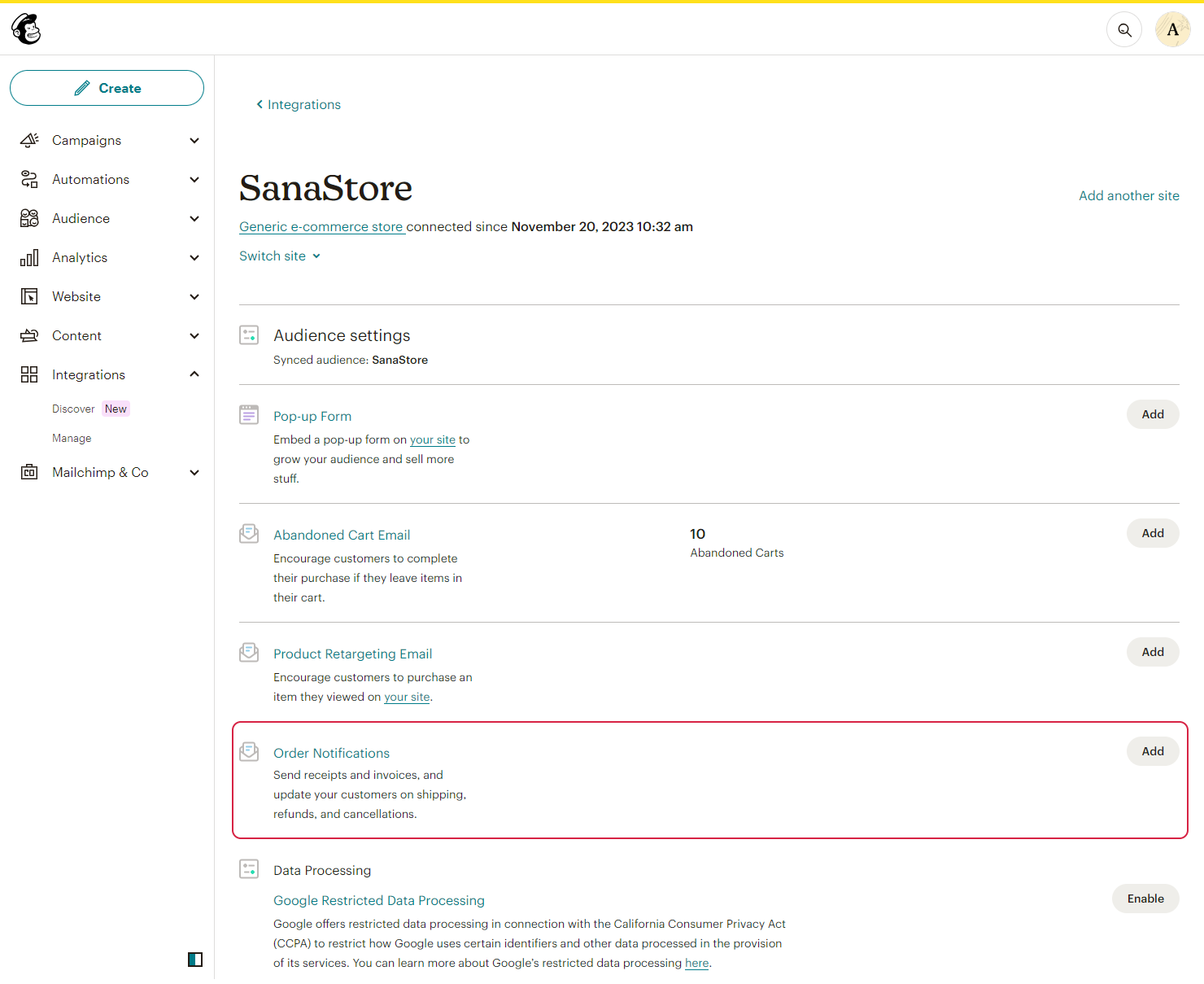1204x984 pixels.
Task: Click the Campaigns megaphone icon
Action: point(29,140)
